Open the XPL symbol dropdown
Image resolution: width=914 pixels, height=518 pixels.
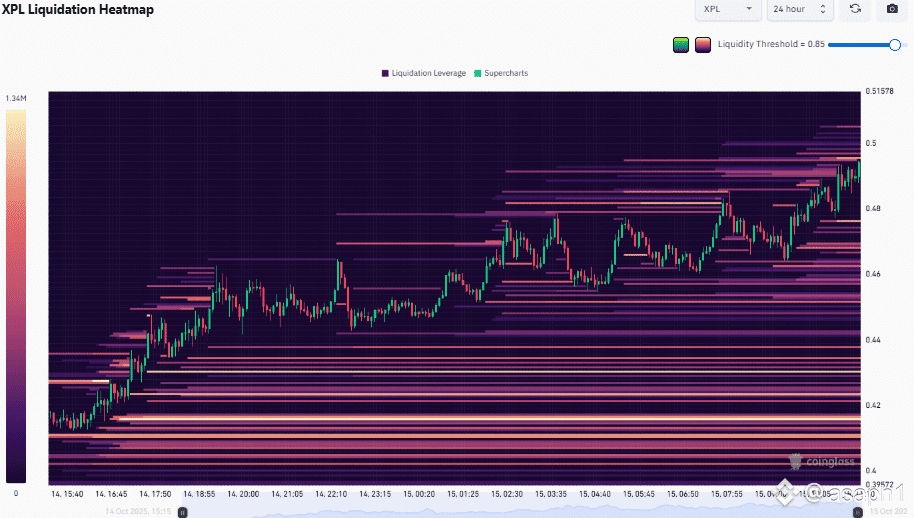click(728, 9)
